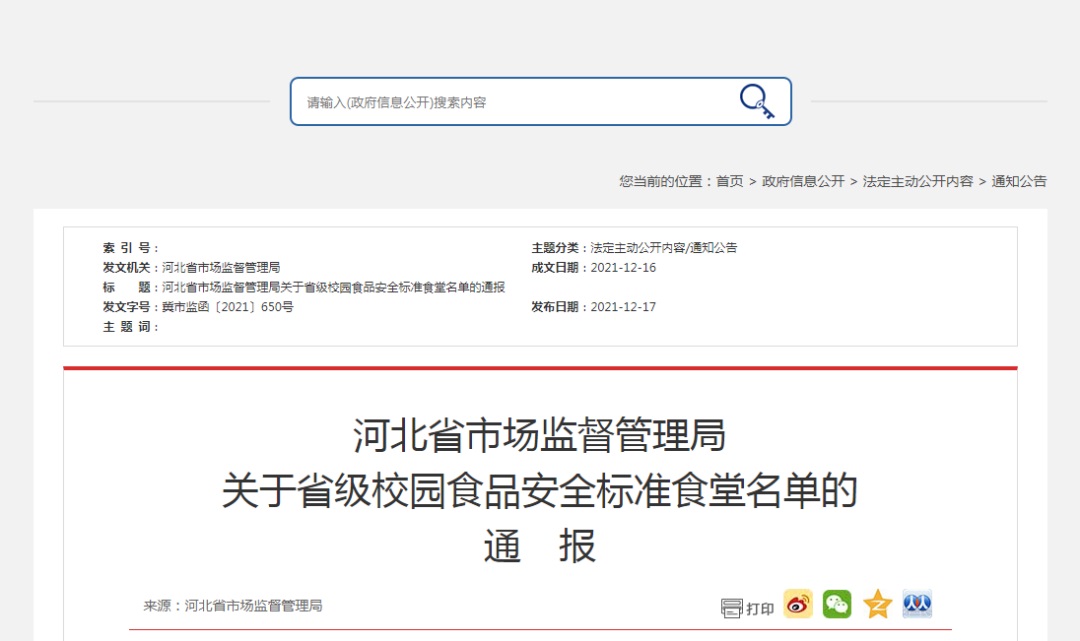The width and height of the screenshot is (1080, 641).
Task: Open the 通知公告 breadcrumb link
Action: pos(1019,181)
